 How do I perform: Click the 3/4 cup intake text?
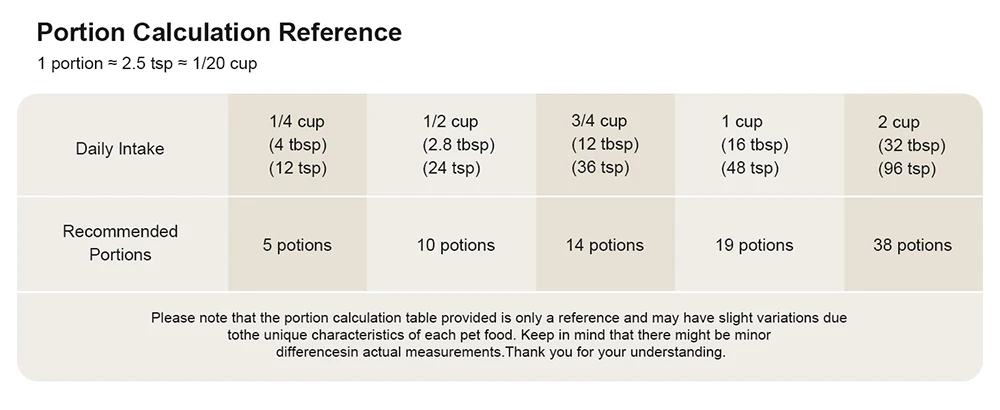tap(599, 121)
